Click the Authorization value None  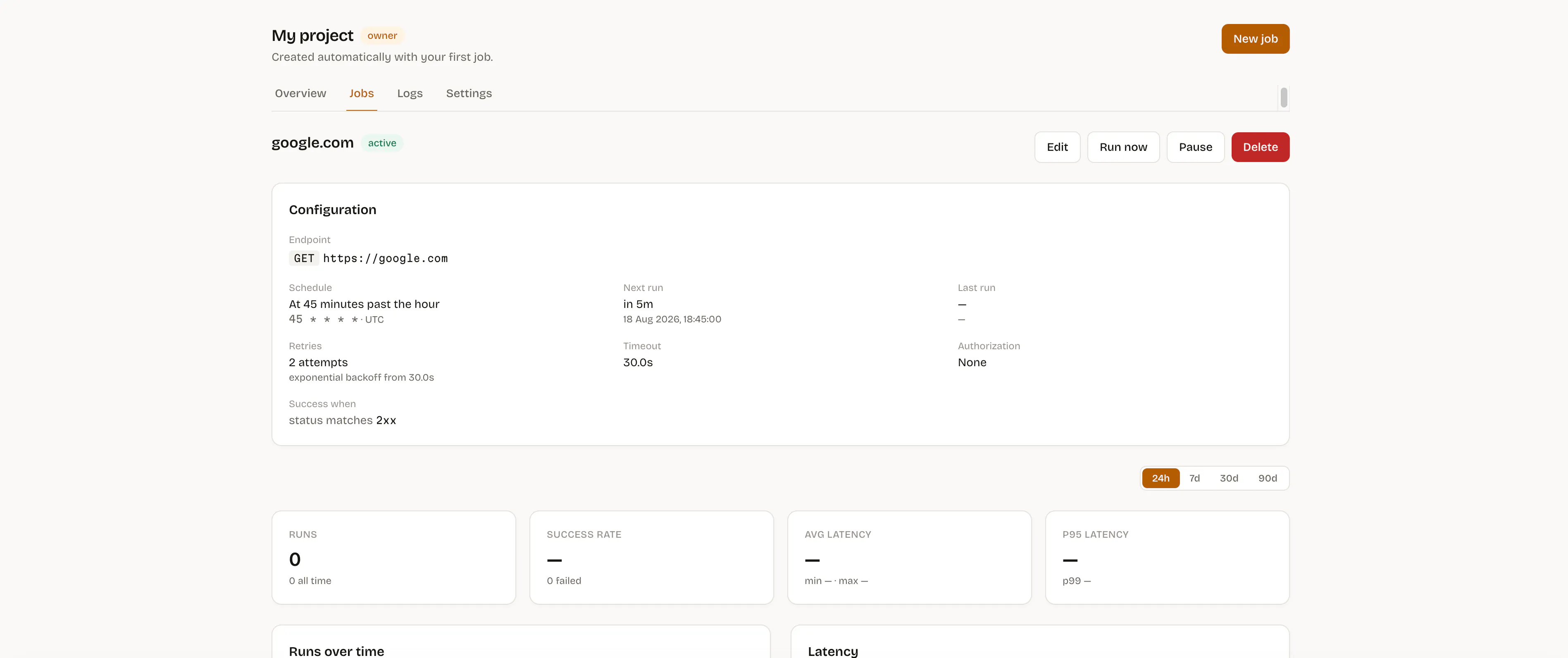pos(972,363)
